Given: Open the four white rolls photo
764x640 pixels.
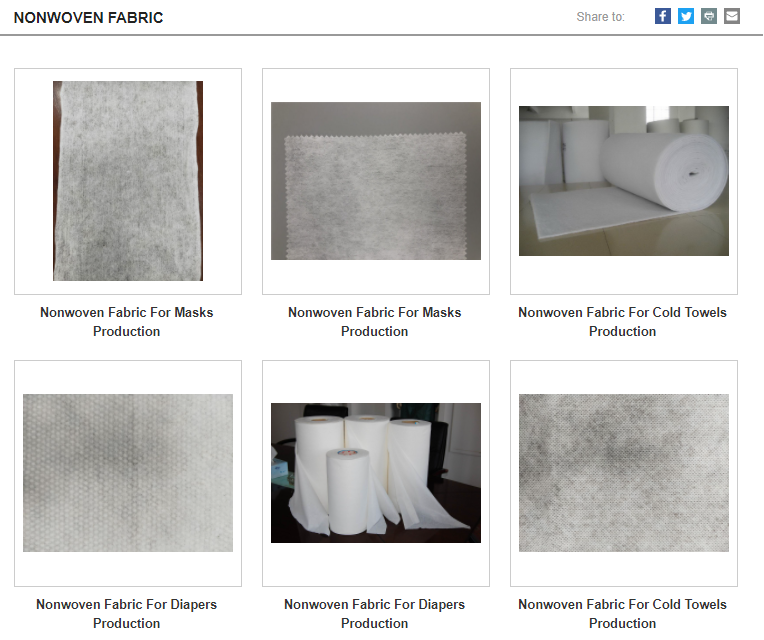Looking at the screenshot, I should click(x=376, y=473).
